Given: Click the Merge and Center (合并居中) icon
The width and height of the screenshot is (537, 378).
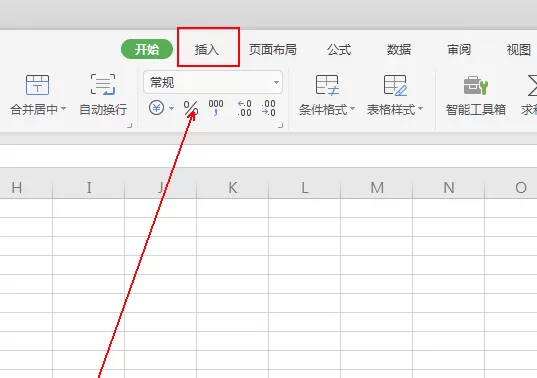Looking at the screenshot, I should coord(37,85).
